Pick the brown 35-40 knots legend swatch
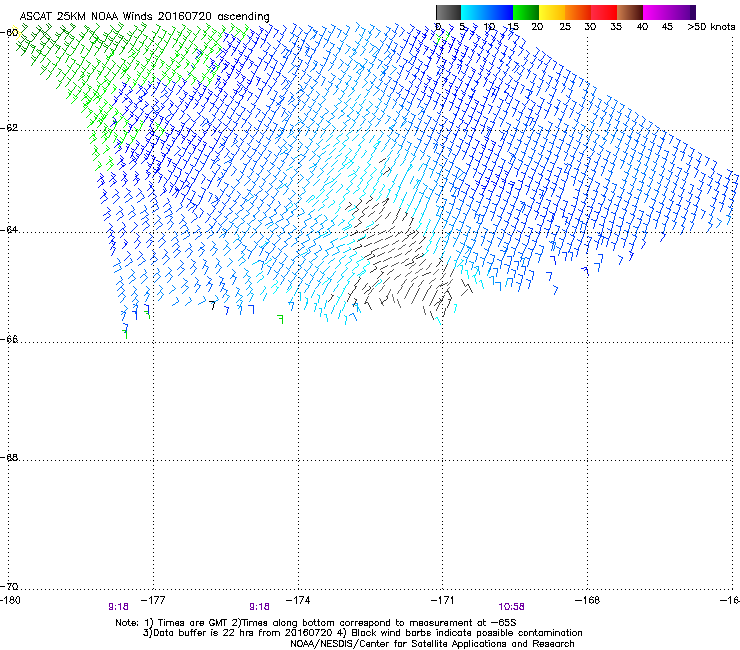Screen dimensions: 740x650 [x=630, y=12]
